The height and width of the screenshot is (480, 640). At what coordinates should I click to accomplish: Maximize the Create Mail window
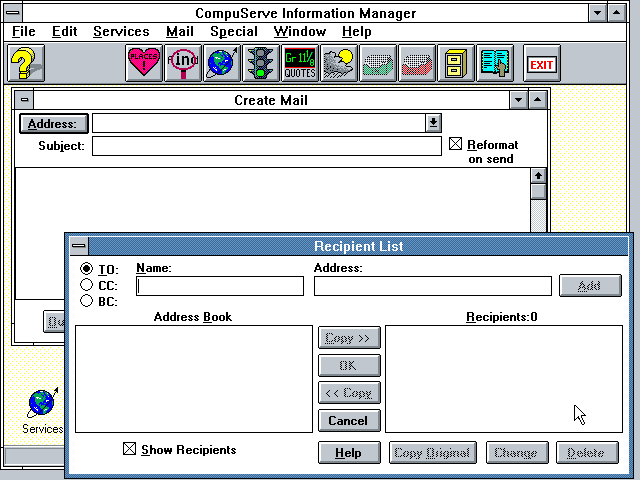pos(538,100)
